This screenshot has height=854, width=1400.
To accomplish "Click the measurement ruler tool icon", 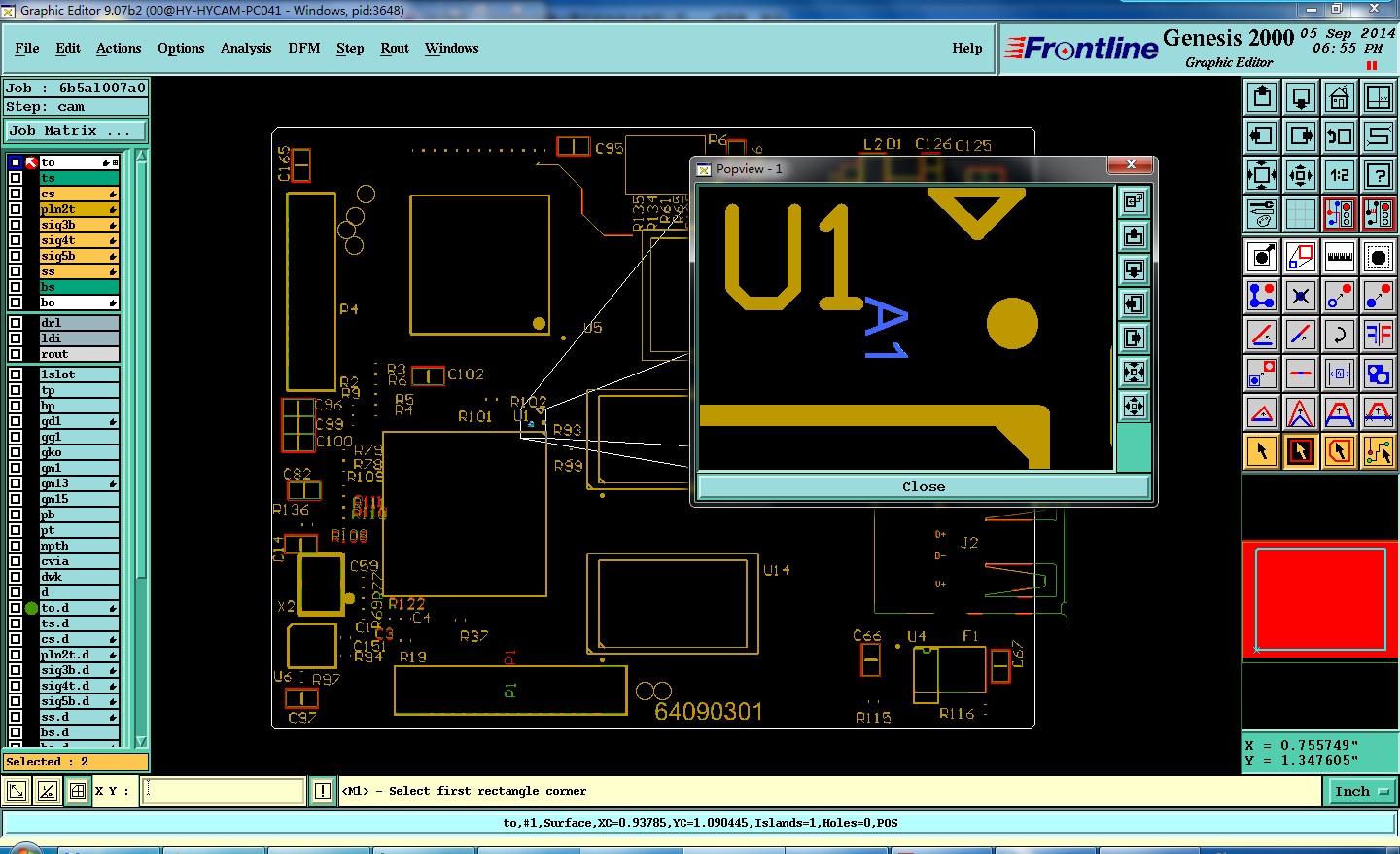I will point(1340,257).
